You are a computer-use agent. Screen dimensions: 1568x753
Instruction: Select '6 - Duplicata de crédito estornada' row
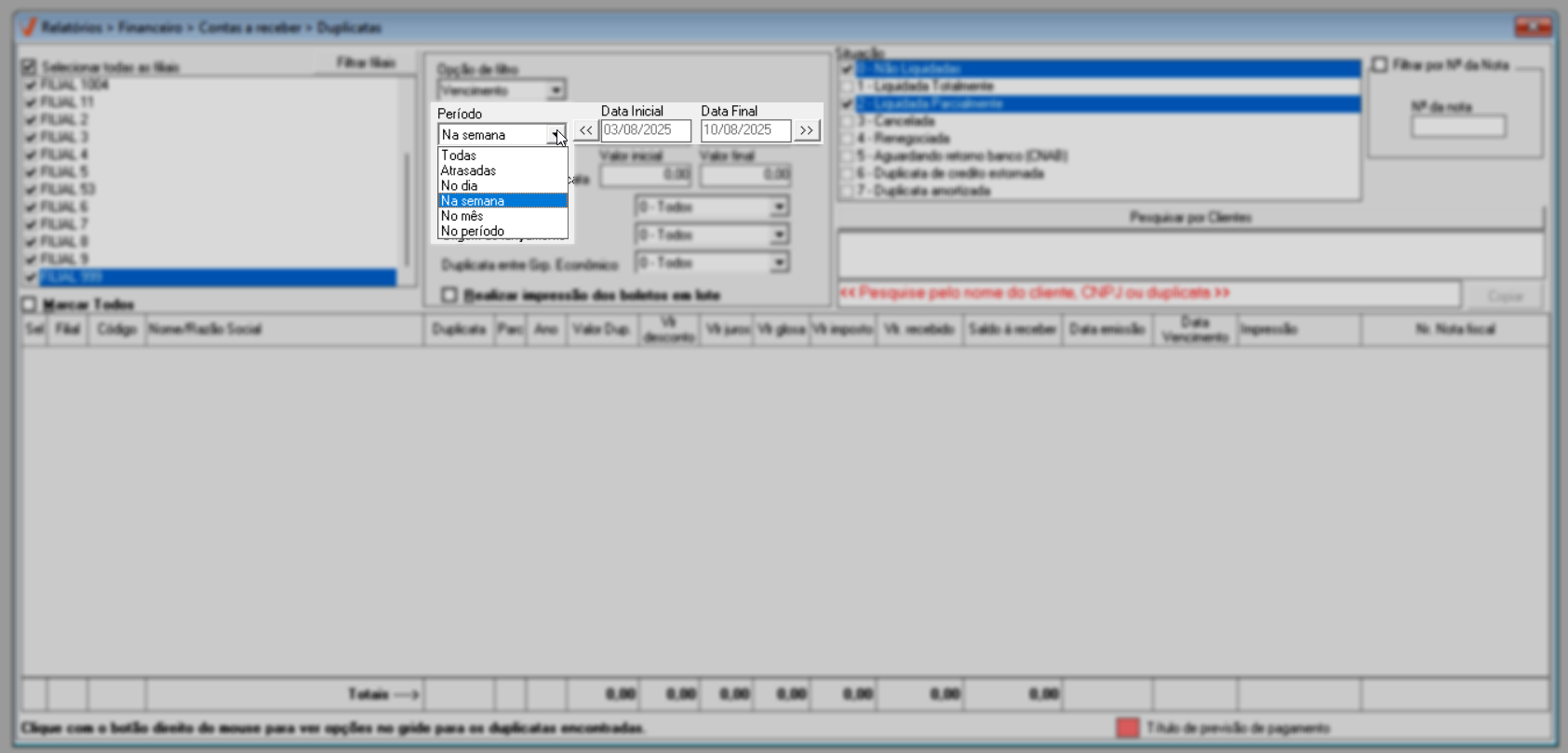coord(1099,174)
